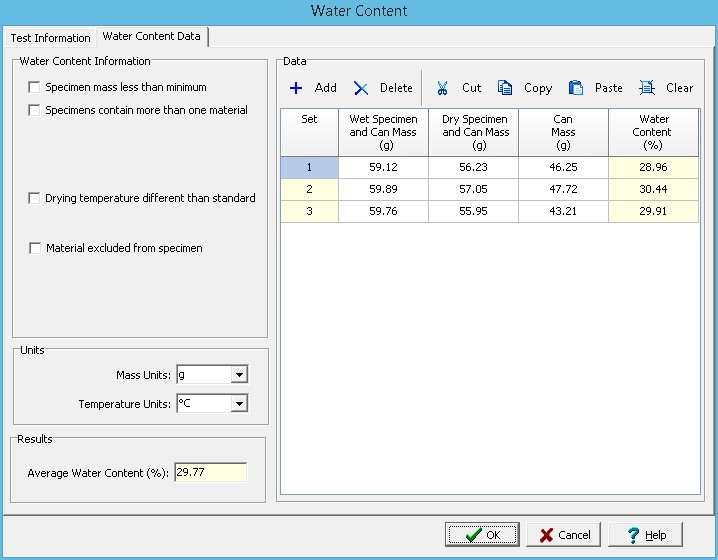Open the Temperature Units dropdown
Image resolution: width=718 pixels, height=560 pixels.
238,404
